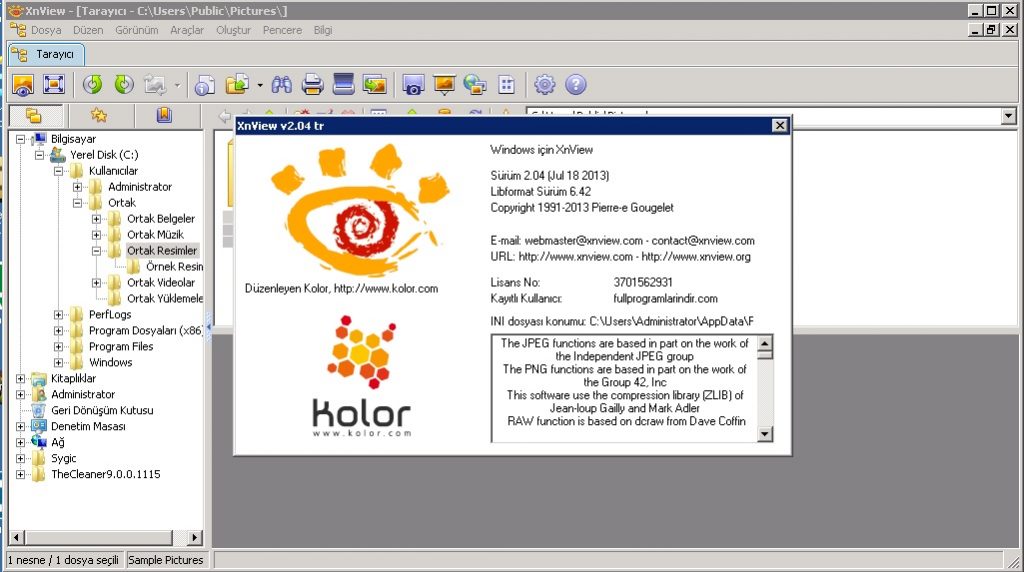Expand the PerfLogs folder in tree
The width and height of the screenshot is (1024, 572).
(x=60, y=315)
